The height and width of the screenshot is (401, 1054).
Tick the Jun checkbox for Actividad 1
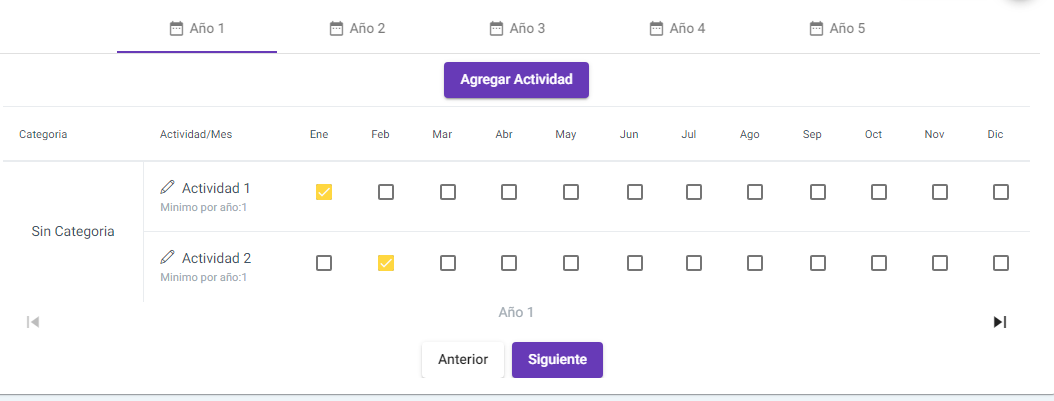pos(635,193)
